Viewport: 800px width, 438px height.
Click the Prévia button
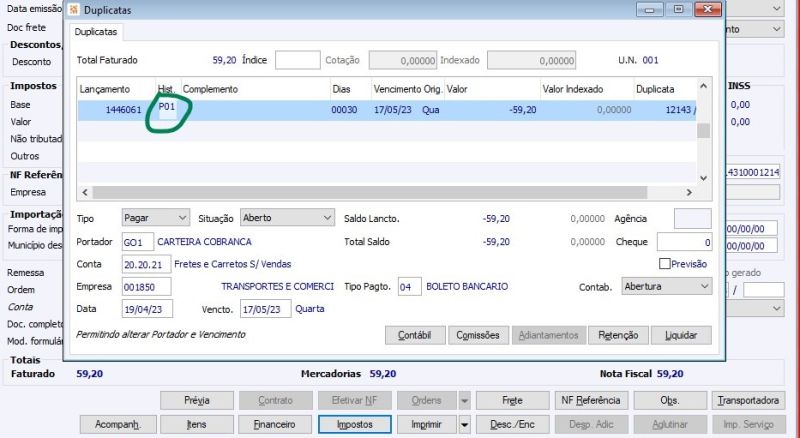(x=197, y=400)
